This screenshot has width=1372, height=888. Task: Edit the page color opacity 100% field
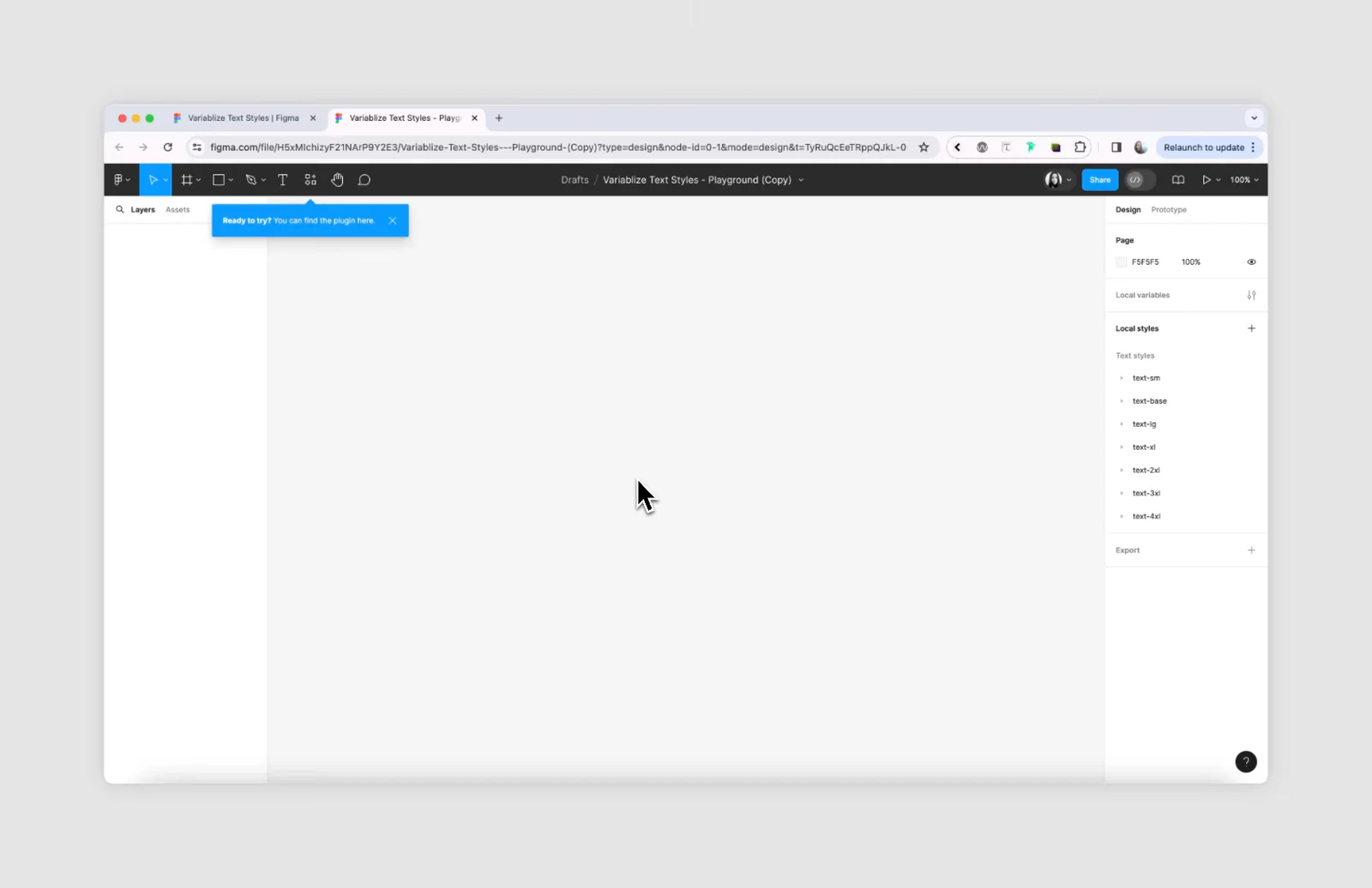click(x=1191, y=262)
